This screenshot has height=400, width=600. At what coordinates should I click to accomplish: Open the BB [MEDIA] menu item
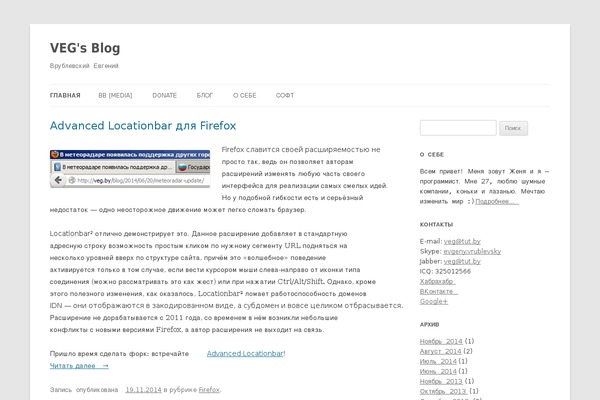[115, 95]
